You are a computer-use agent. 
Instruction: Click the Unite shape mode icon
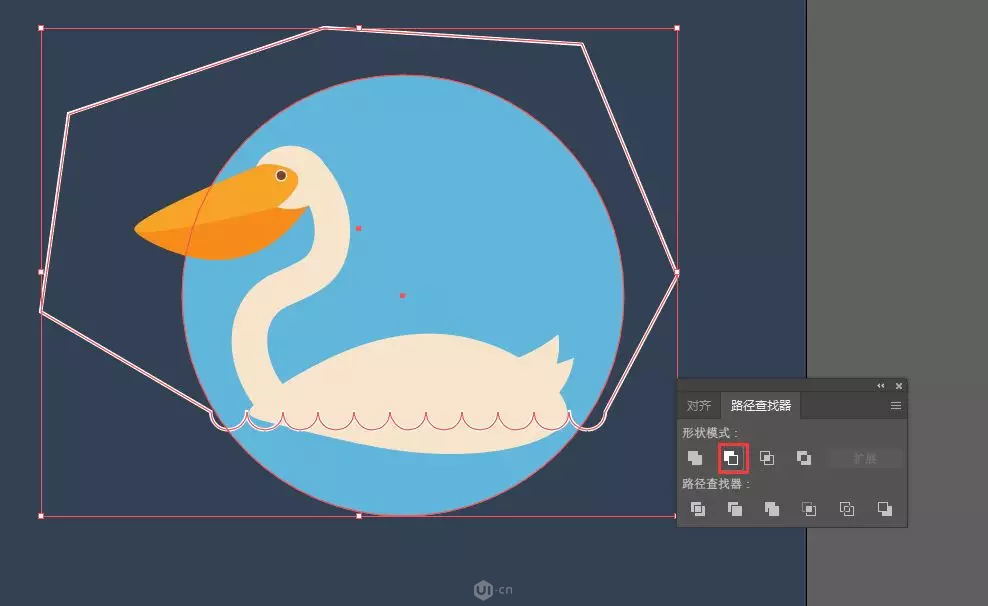click(x=695, y=458)
